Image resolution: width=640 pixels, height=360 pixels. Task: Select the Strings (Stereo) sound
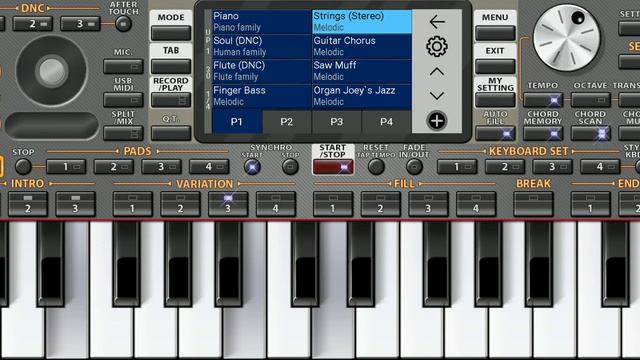pos(362,22)
